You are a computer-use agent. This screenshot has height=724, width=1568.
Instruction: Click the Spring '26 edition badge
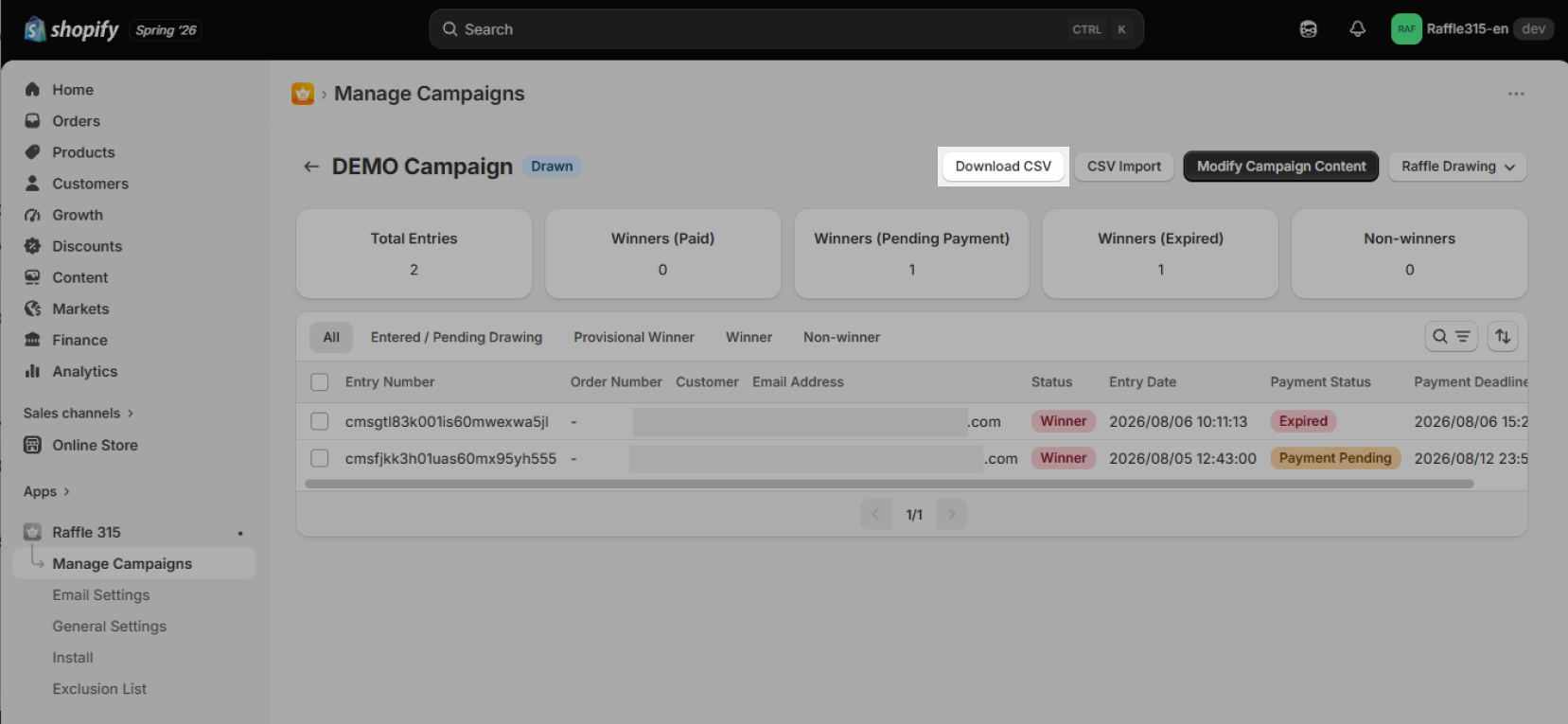click(166, 30)
